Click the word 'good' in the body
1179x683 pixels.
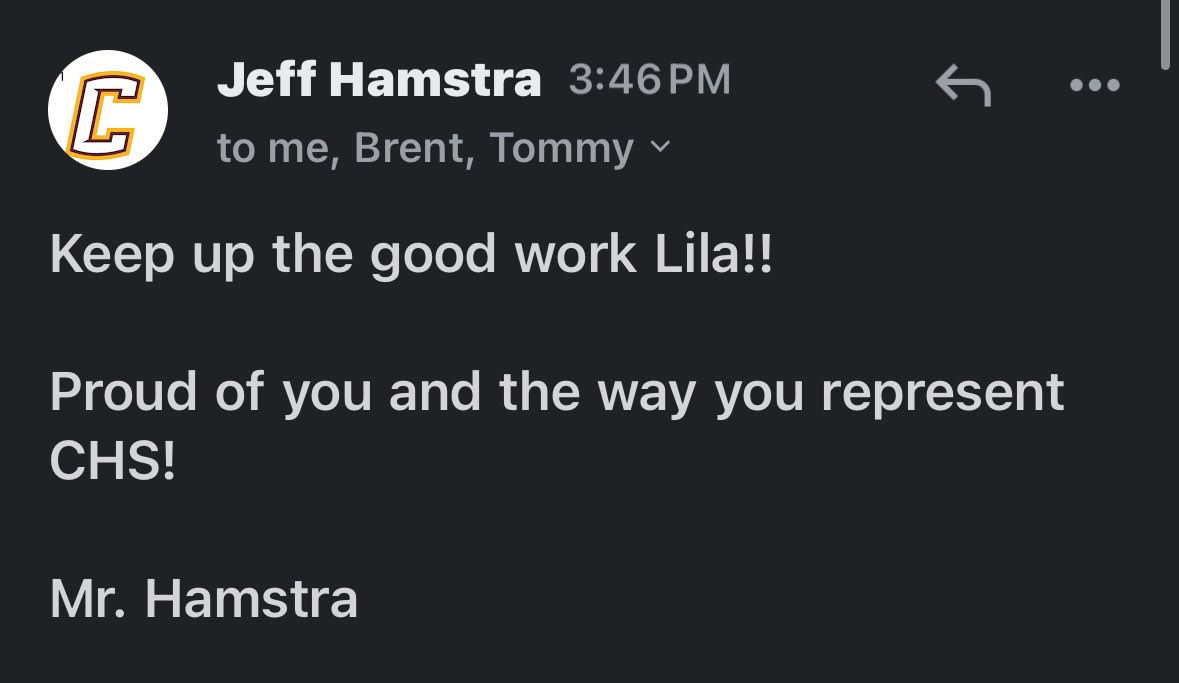point(433,256)
